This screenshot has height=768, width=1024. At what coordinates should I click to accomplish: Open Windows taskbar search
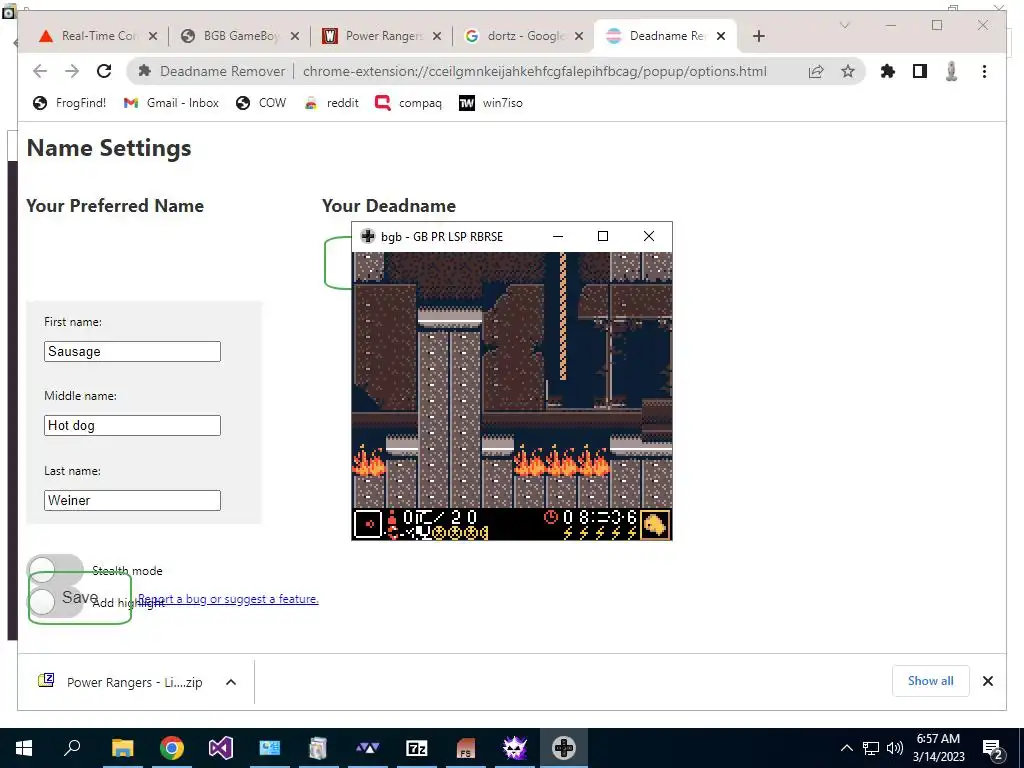(72, 748)
